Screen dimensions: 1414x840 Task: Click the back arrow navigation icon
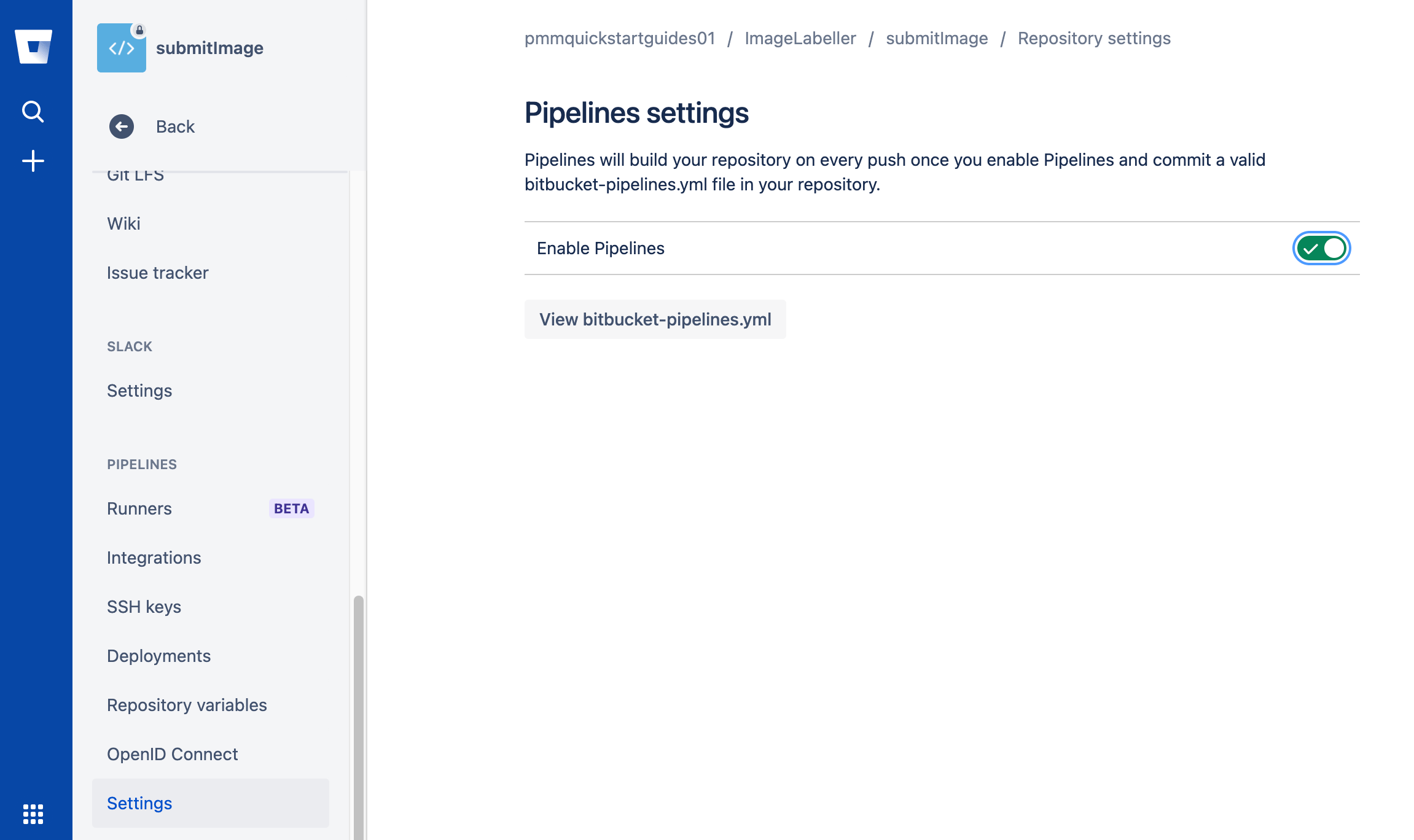(122, 126)
